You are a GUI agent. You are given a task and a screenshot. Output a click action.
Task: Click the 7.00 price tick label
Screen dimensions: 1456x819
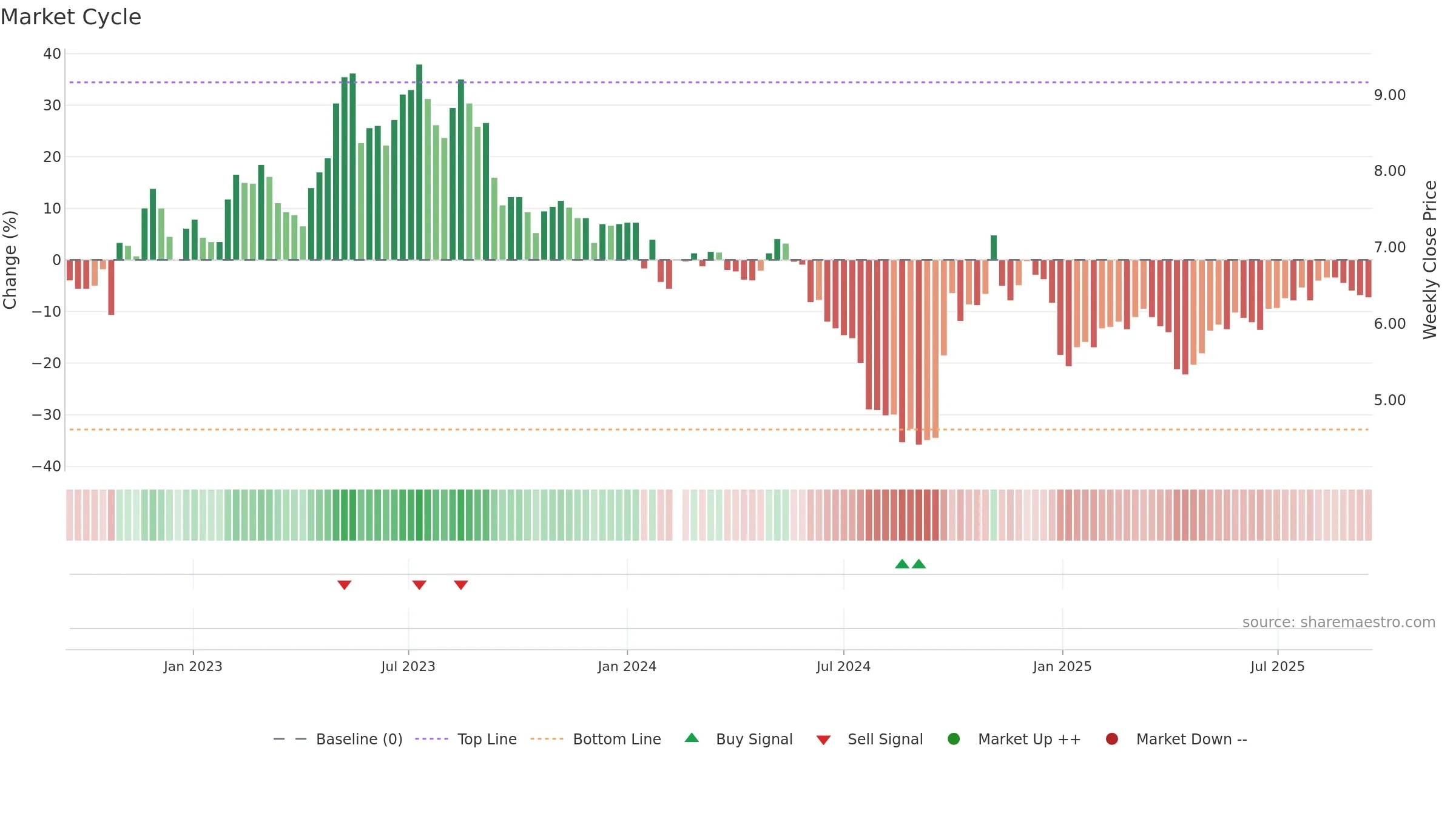point(1390,248)
